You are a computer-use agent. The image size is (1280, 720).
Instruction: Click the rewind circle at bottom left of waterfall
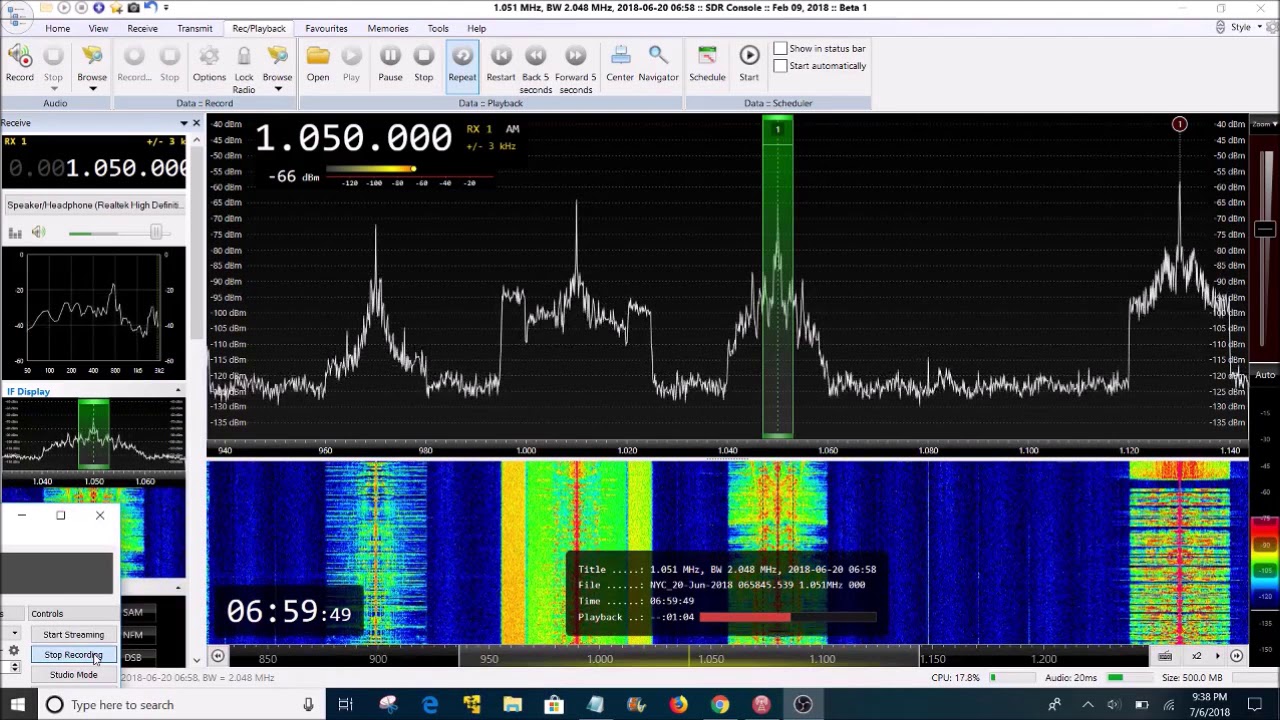coord(217,657)
